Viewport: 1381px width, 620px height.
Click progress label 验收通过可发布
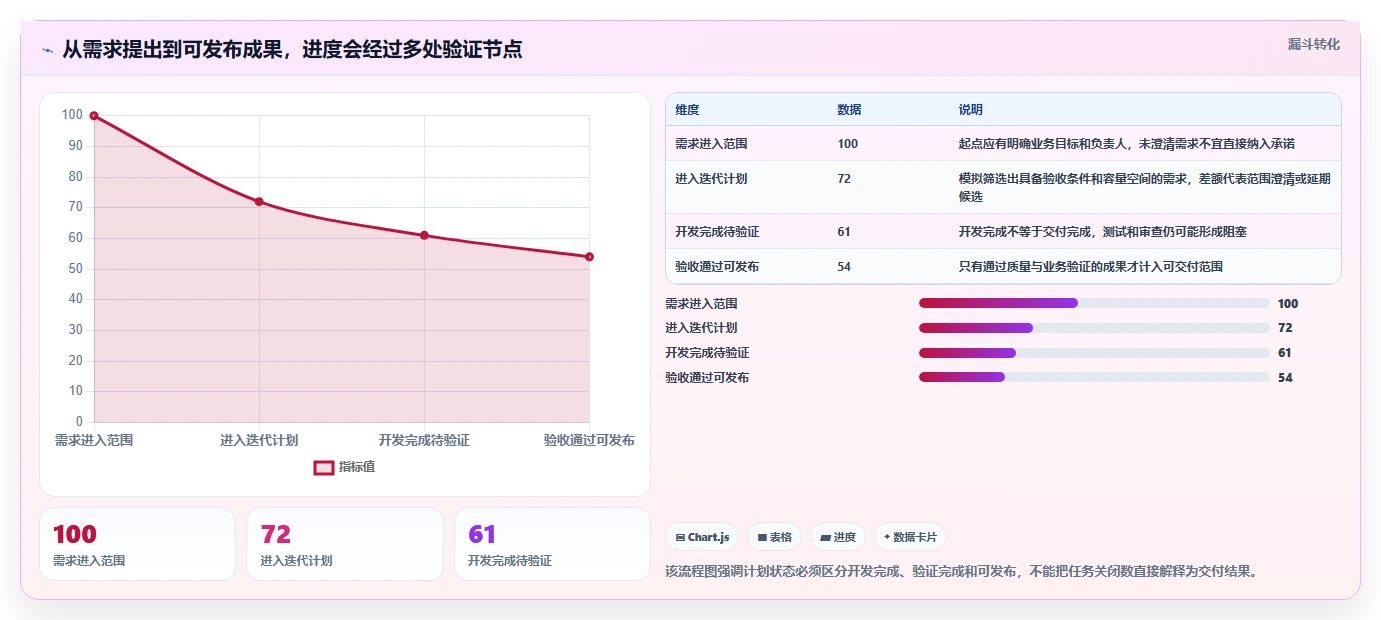tap(707, 377)
